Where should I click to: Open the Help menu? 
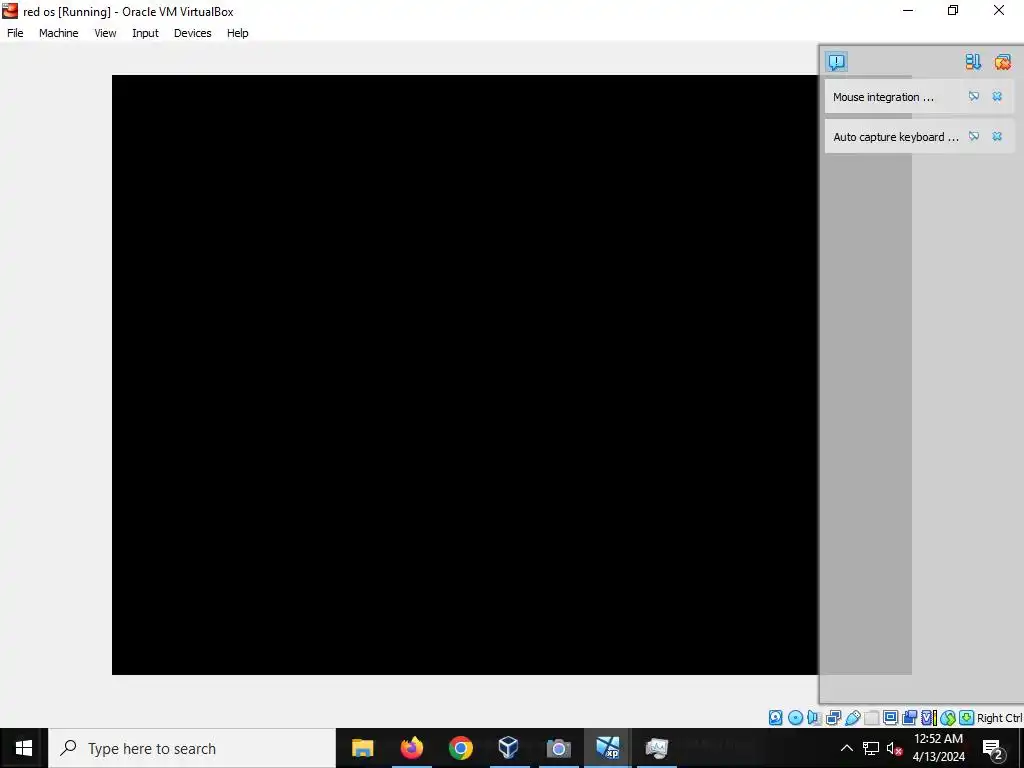pyautogui.click(x=238, y=33)
